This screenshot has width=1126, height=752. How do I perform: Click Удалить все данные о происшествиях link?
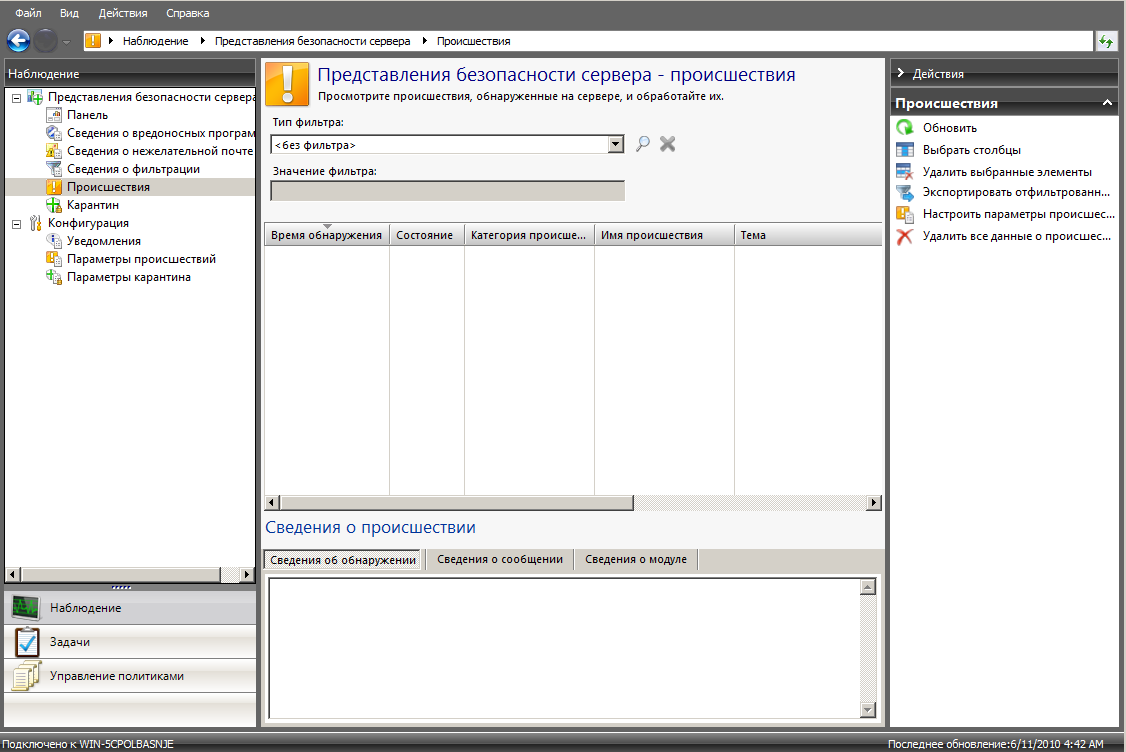tap(1017, 237)
